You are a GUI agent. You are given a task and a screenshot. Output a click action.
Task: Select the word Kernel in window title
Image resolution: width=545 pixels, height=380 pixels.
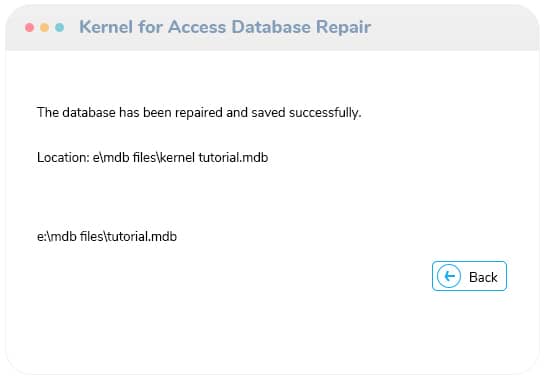pyautogui.click(x=106, y=27)
